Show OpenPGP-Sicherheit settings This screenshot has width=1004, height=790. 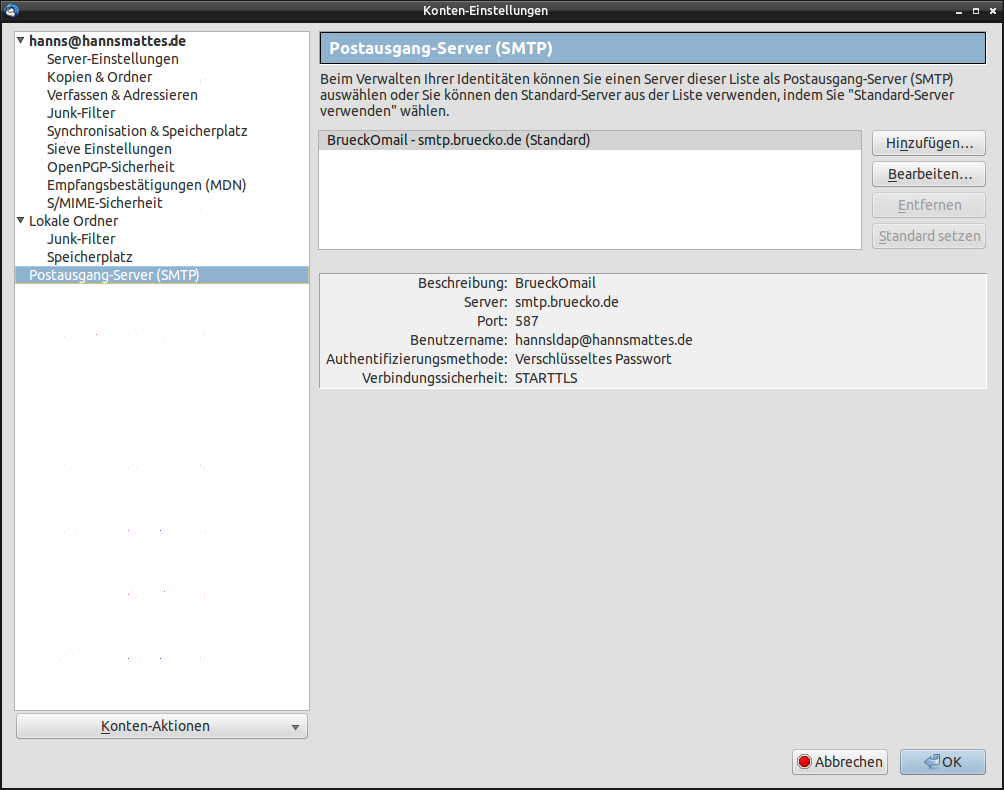[111, 167]
